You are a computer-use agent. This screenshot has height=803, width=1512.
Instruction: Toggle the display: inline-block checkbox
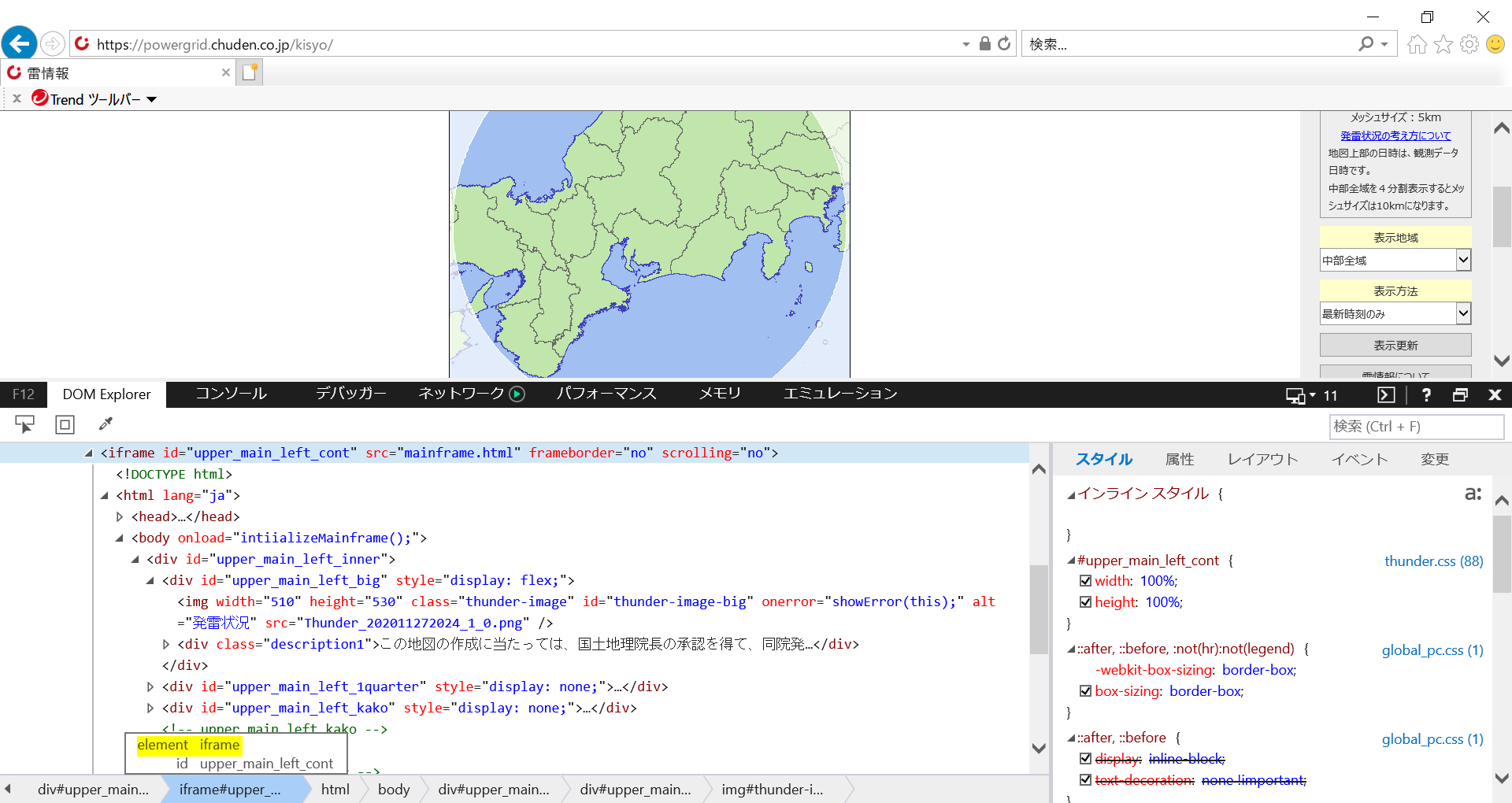tap(1085, 759)
